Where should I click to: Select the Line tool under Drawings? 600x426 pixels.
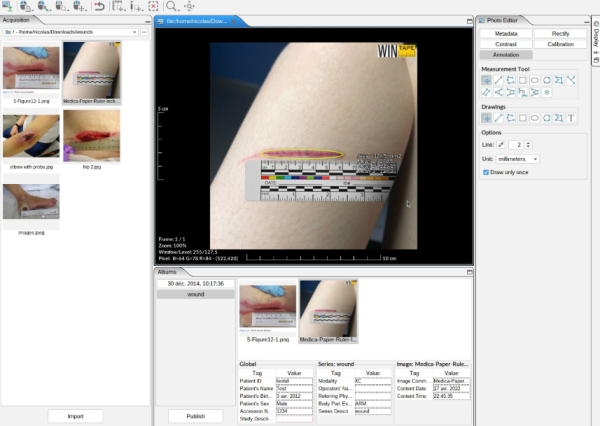point(498,118)
